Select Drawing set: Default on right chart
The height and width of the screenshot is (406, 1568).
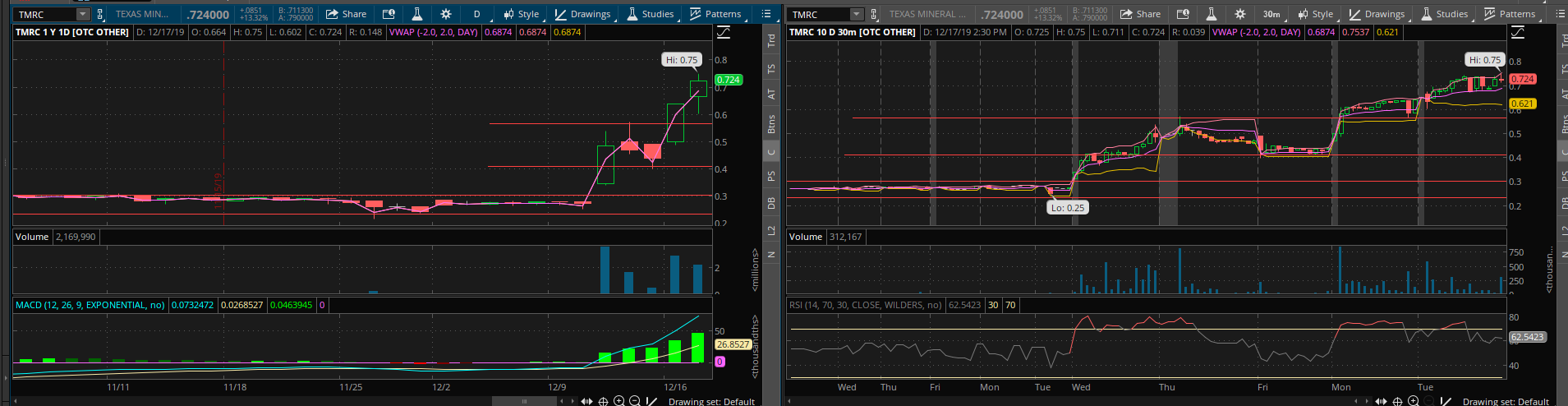click(1505, 401)
